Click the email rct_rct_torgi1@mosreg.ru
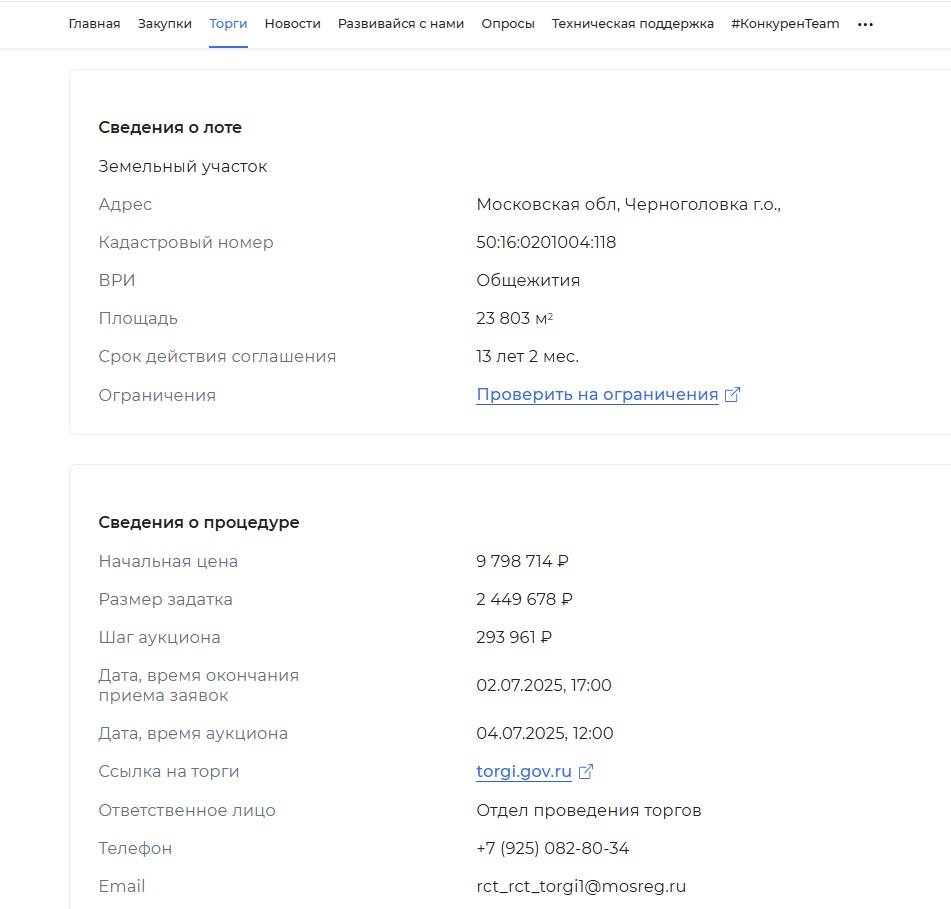The width and height of the screenshot is (951, 909). point(581,887)
